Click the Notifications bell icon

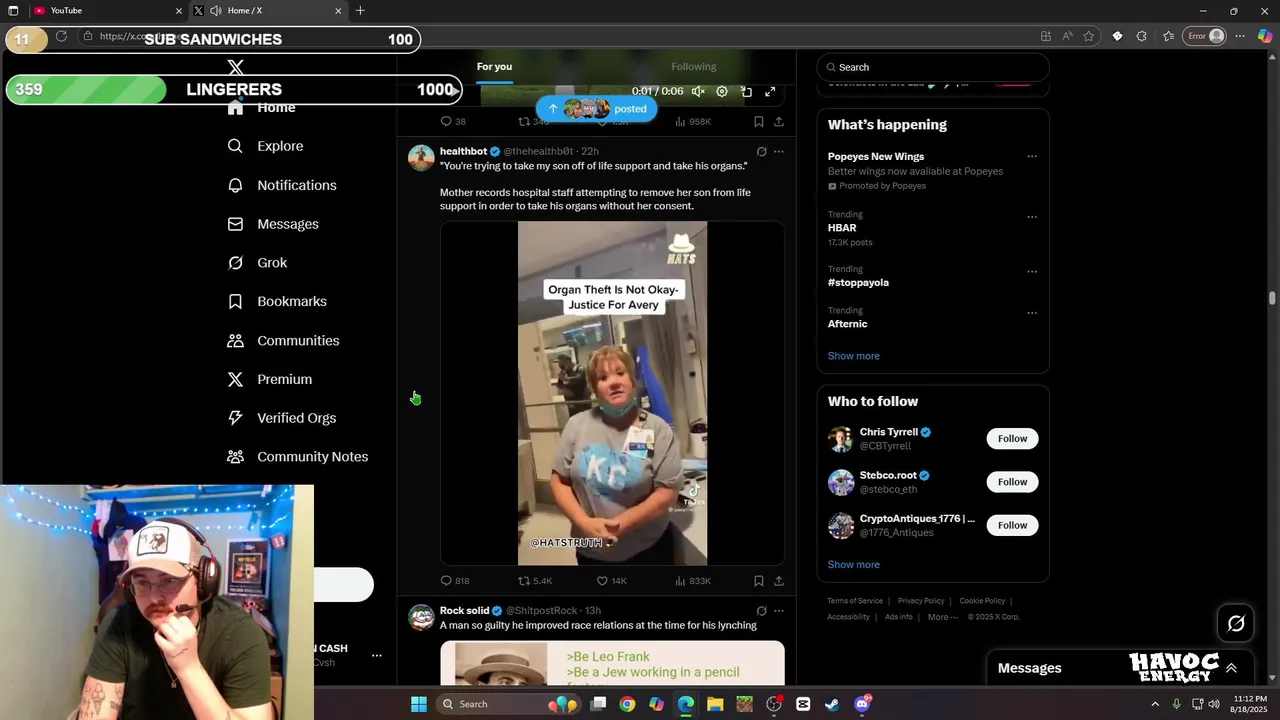(x=235, y=185)
